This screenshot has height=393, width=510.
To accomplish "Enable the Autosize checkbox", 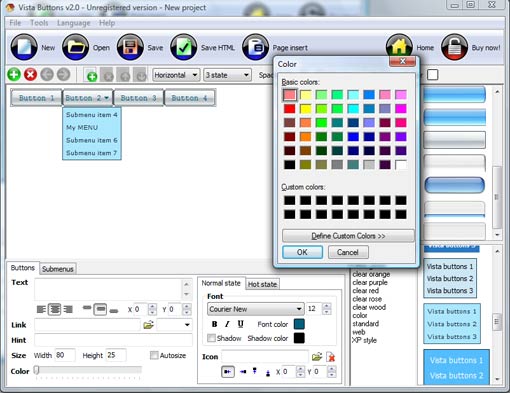I will point(154,355).
